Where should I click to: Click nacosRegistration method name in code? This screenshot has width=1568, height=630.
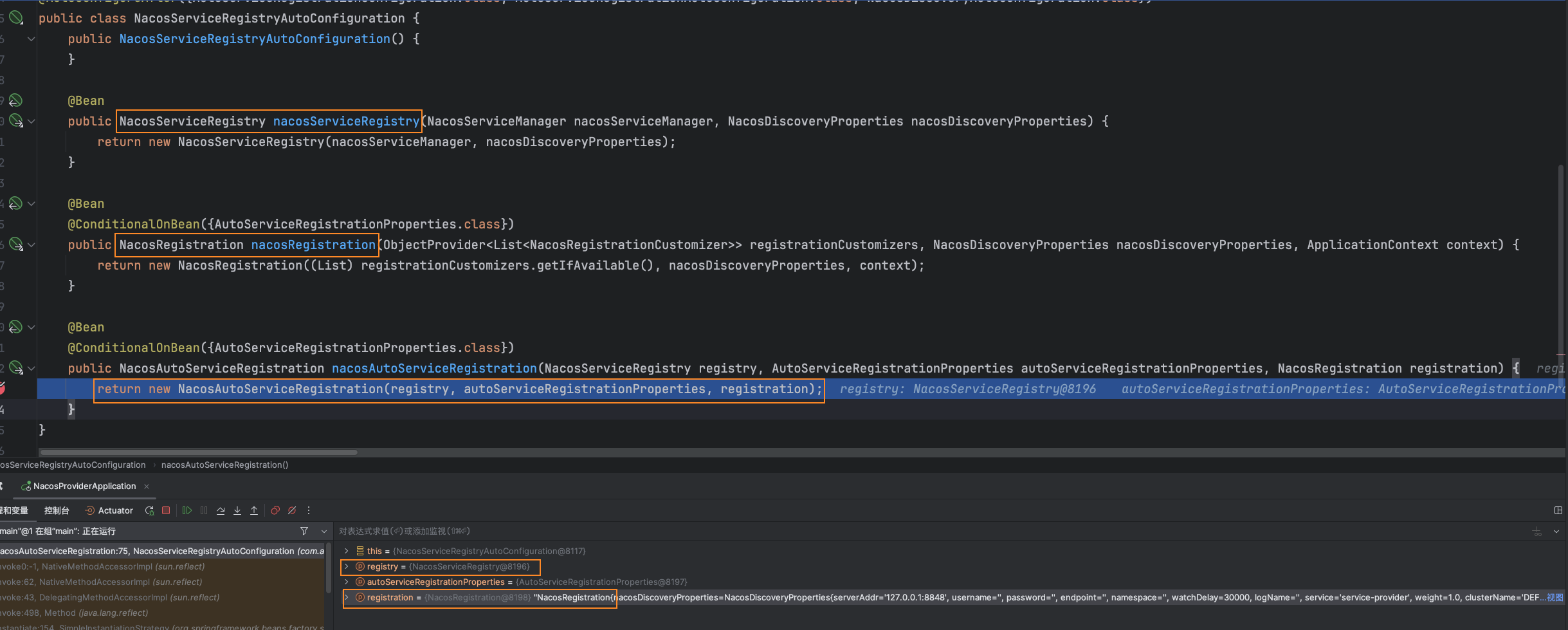(x=313, y=245)
